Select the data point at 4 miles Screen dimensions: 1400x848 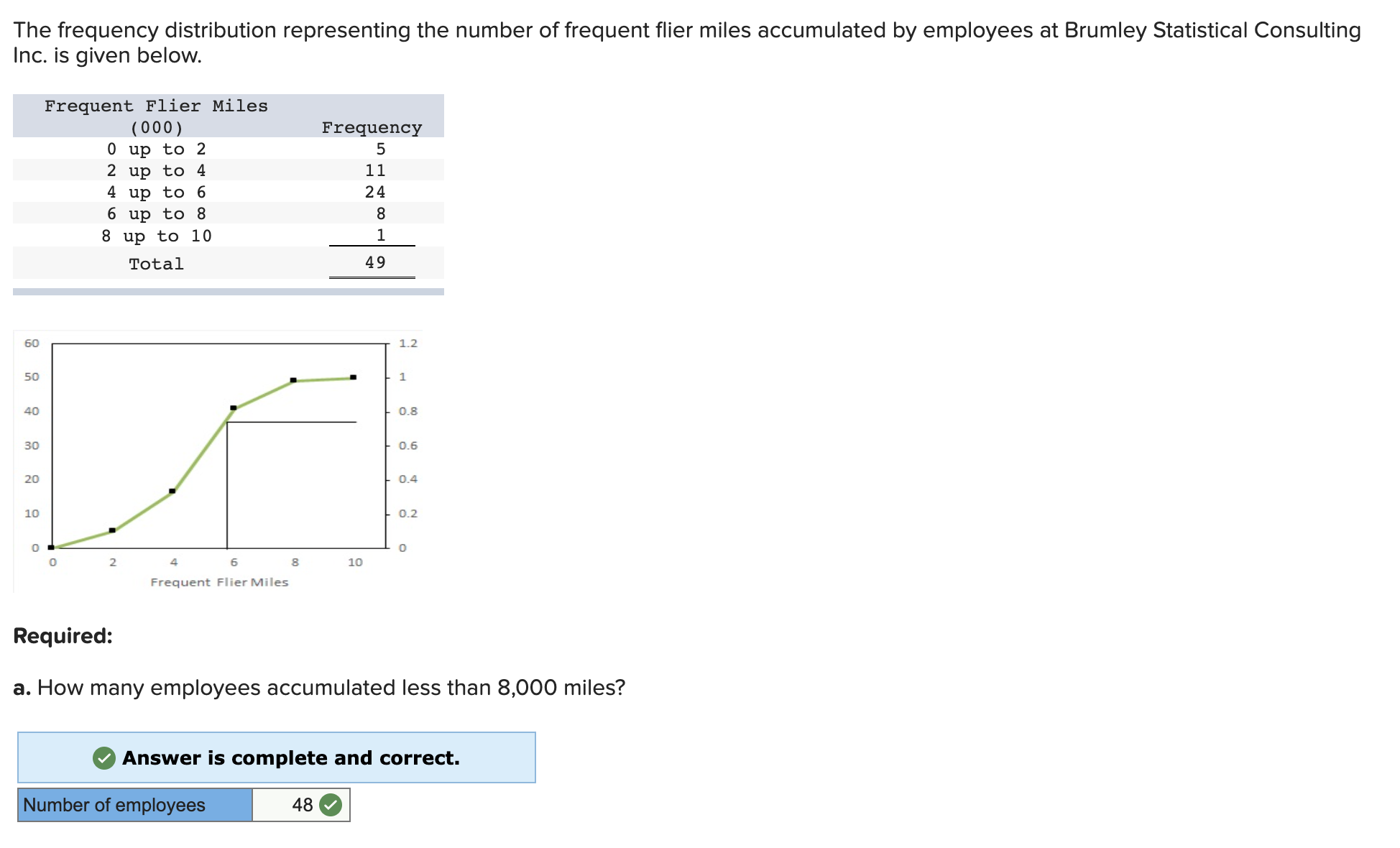click(172, 490)
